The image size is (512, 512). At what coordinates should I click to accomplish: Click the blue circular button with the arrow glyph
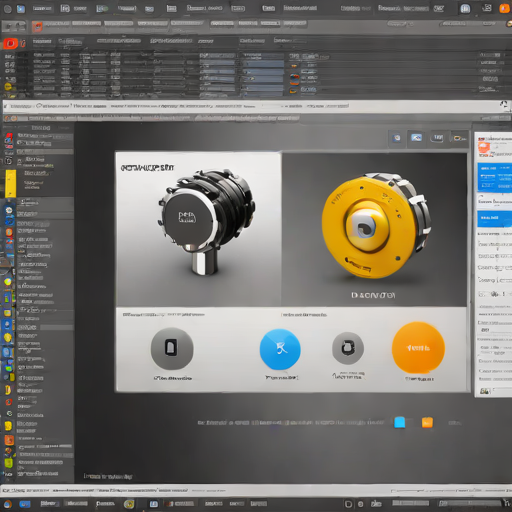point(280,349)
